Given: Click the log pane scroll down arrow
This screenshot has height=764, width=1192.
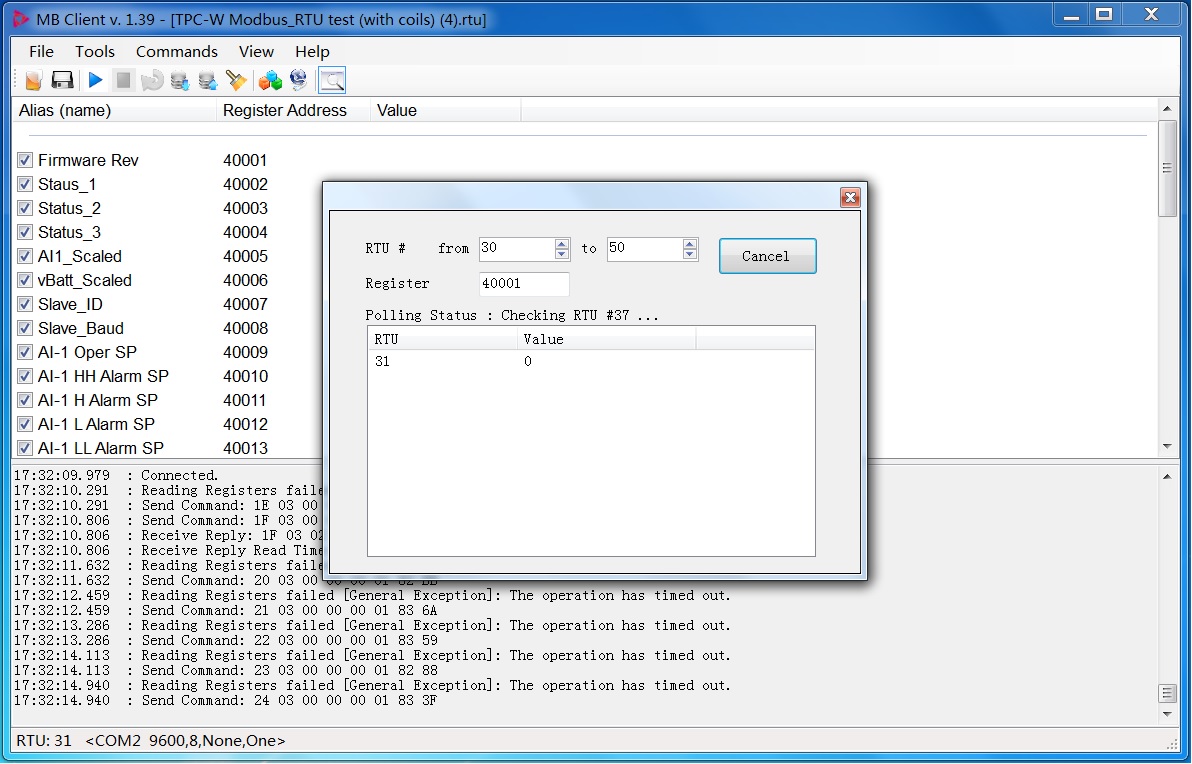Looking at the screenshot, I should 1167,714.
